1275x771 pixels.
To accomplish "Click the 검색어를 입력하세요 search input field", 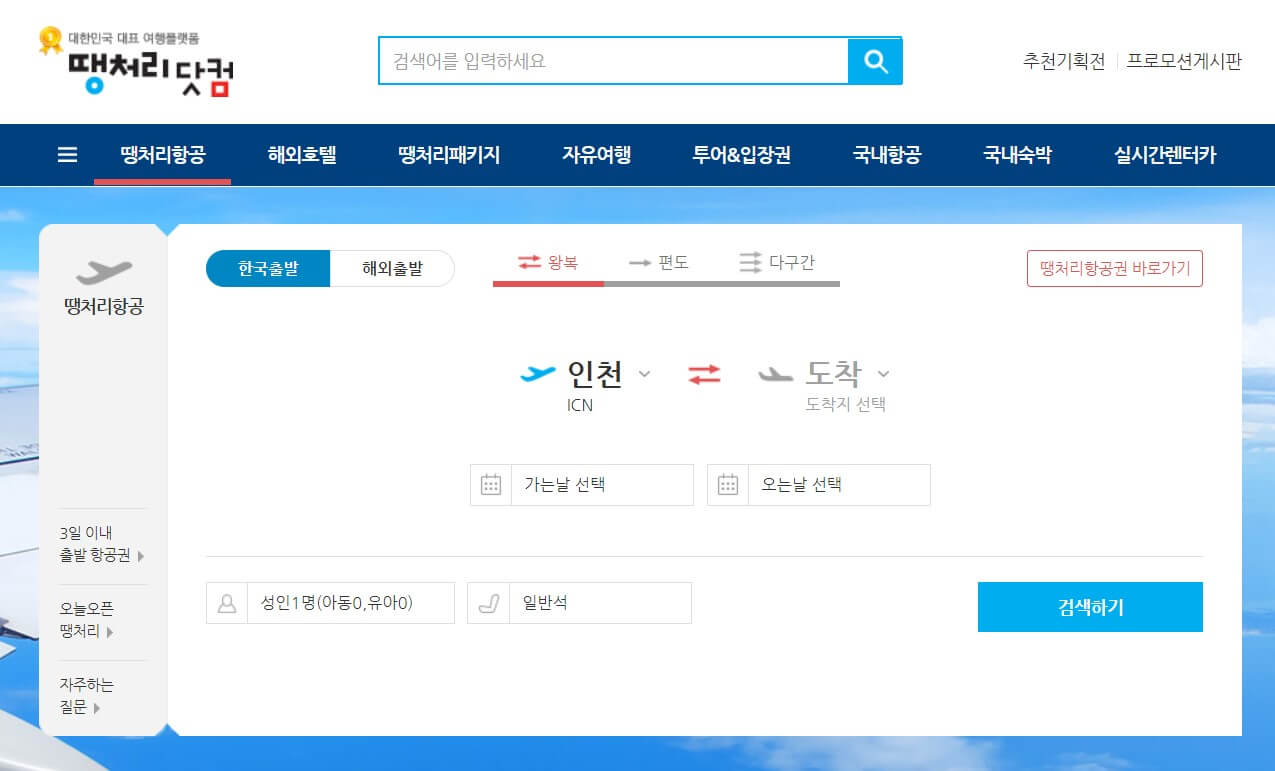I will tap(610, 61).
